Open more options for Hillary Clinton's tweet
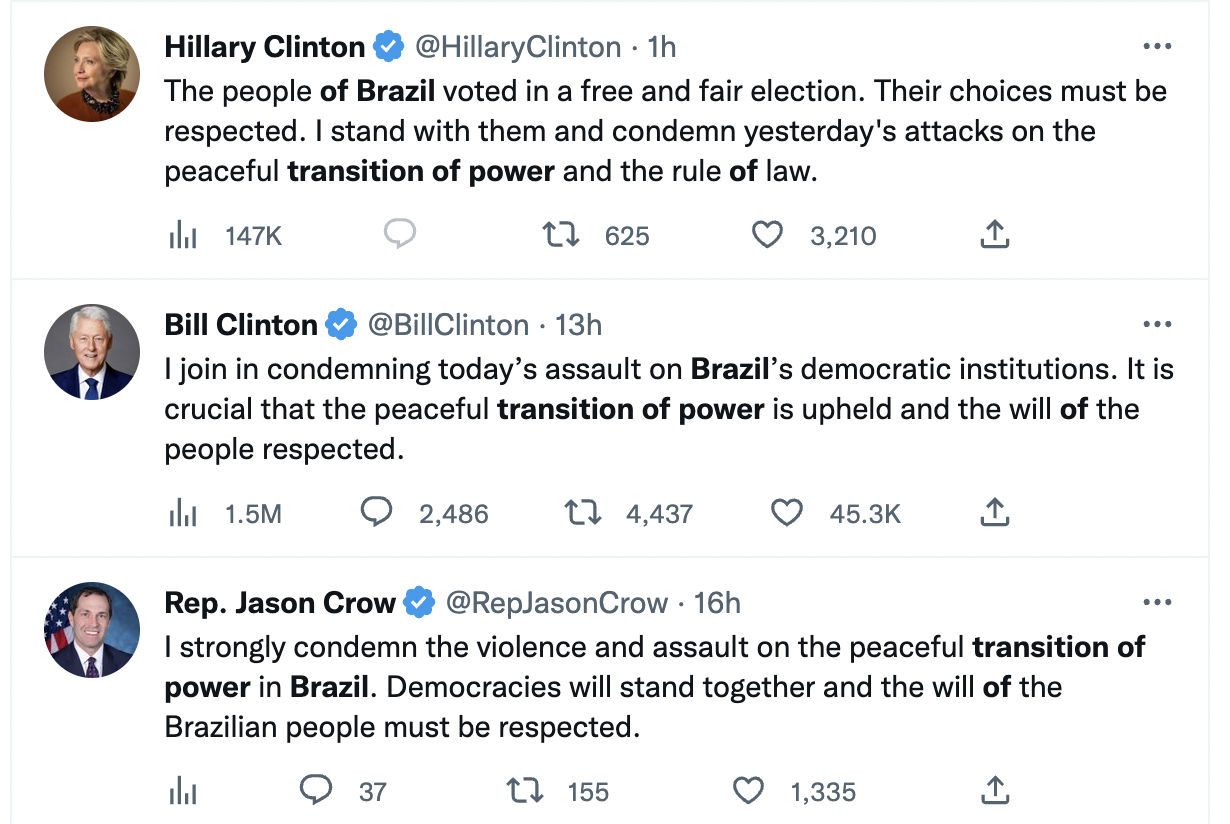1230x824 pixels. (1156, 46)
